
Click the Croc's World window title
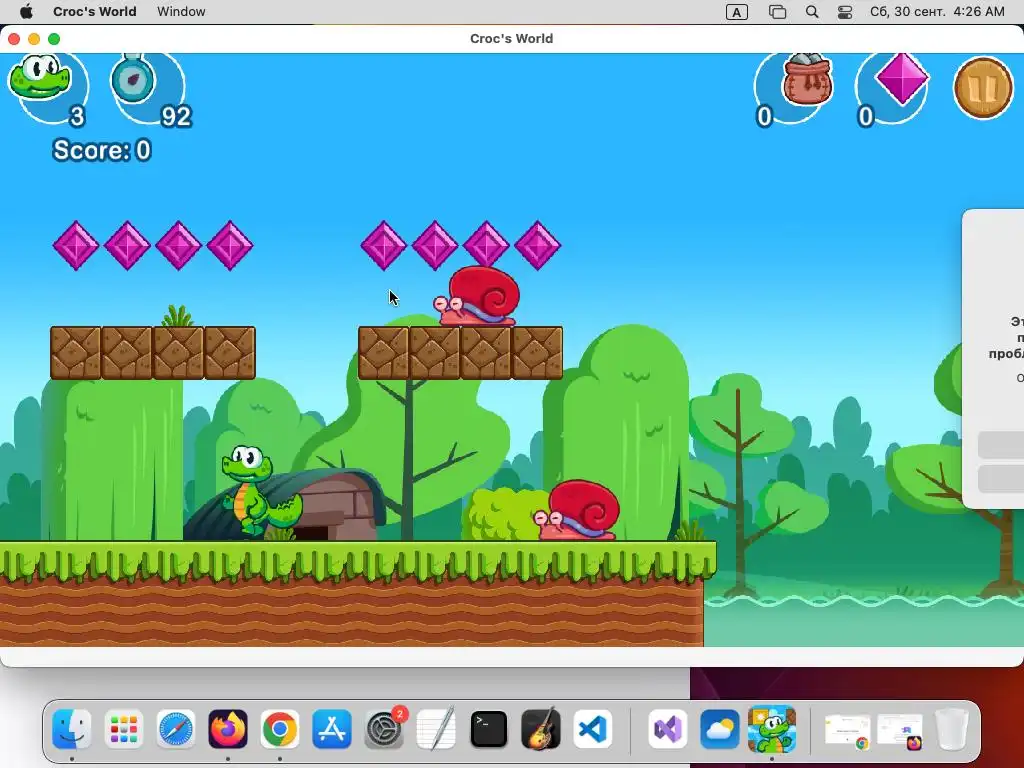click(511, 39)
